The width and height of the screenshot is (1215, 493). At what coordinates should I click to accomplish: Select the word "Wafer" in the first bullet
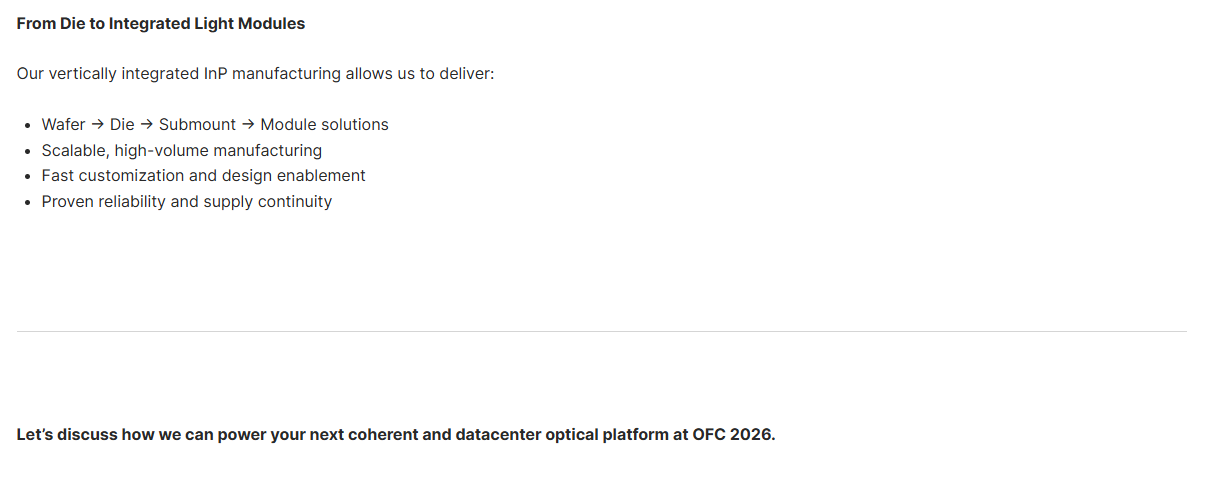point(63,125)
